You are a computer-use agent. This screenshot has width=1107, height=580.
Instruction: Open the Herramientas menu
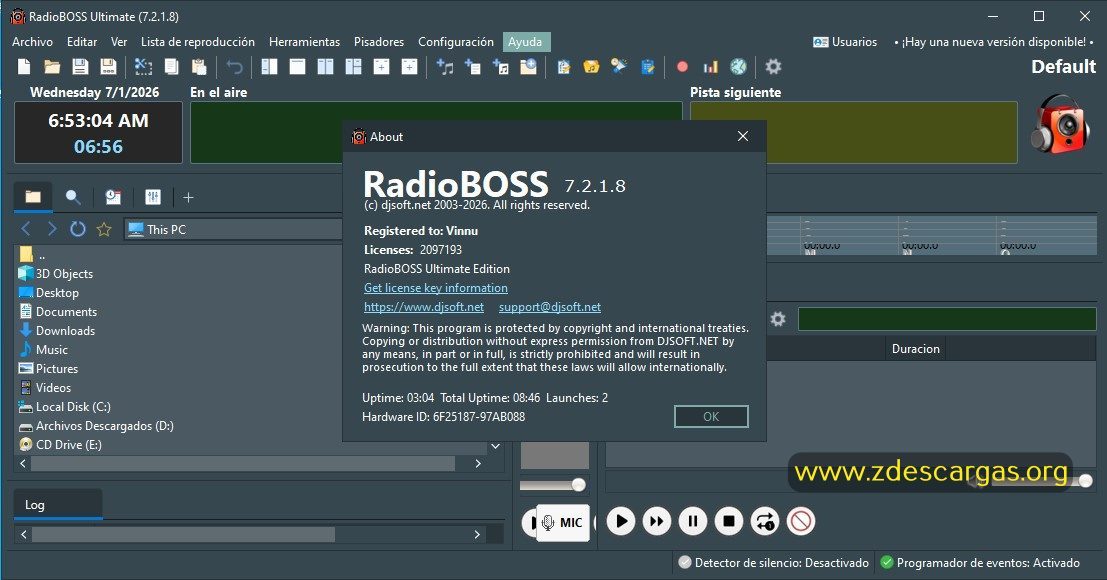(x=304, y=42)
